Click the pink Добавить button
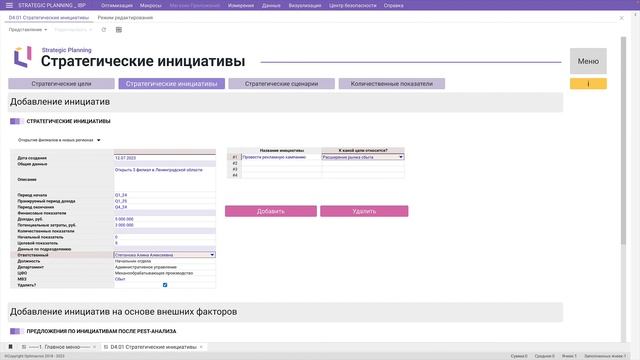This screenshot has width=640, height=360. 271,211
